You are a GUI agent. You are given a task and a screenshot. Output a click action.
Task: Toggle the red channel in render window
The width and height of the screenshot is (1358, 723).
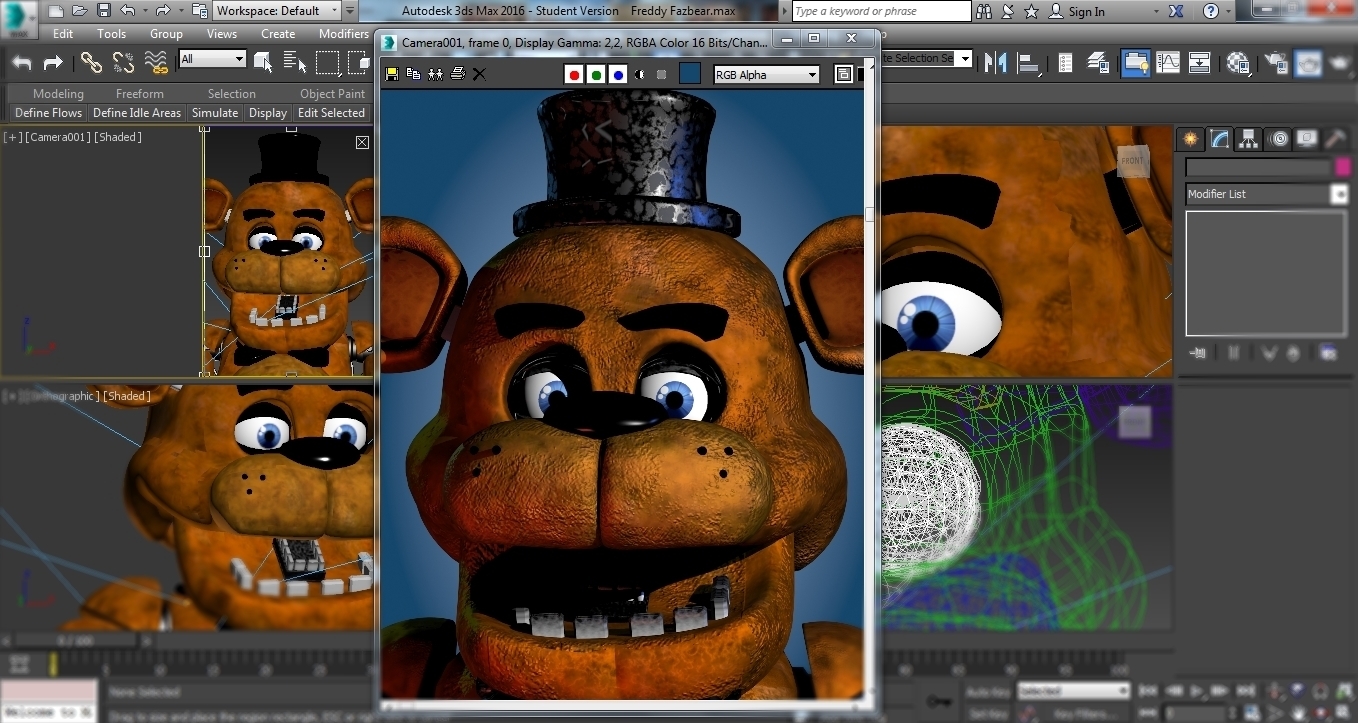[574, 74]
